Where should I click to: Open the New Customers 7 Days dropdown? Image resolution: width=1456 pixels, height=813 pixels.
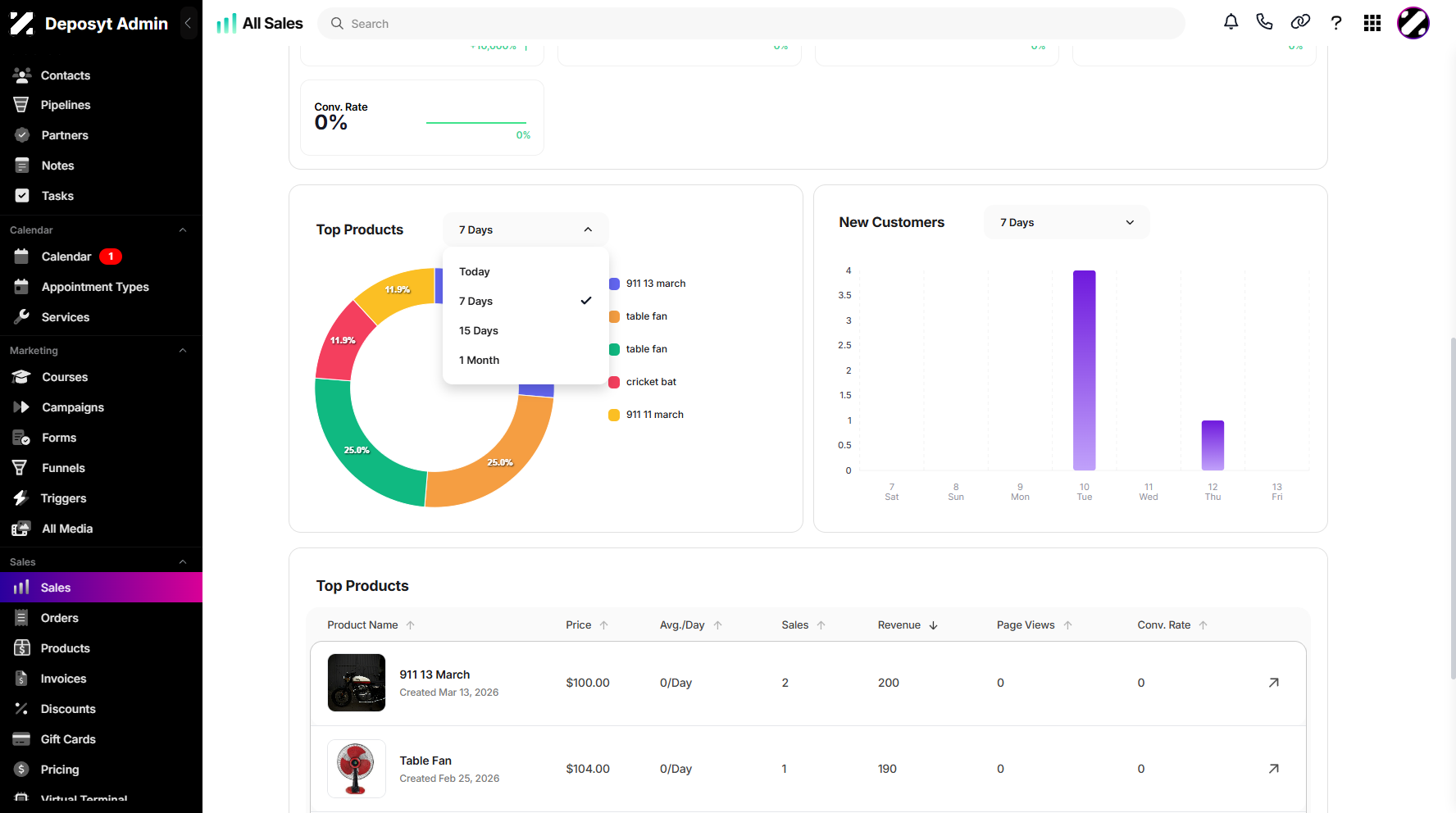(1067, 222)
